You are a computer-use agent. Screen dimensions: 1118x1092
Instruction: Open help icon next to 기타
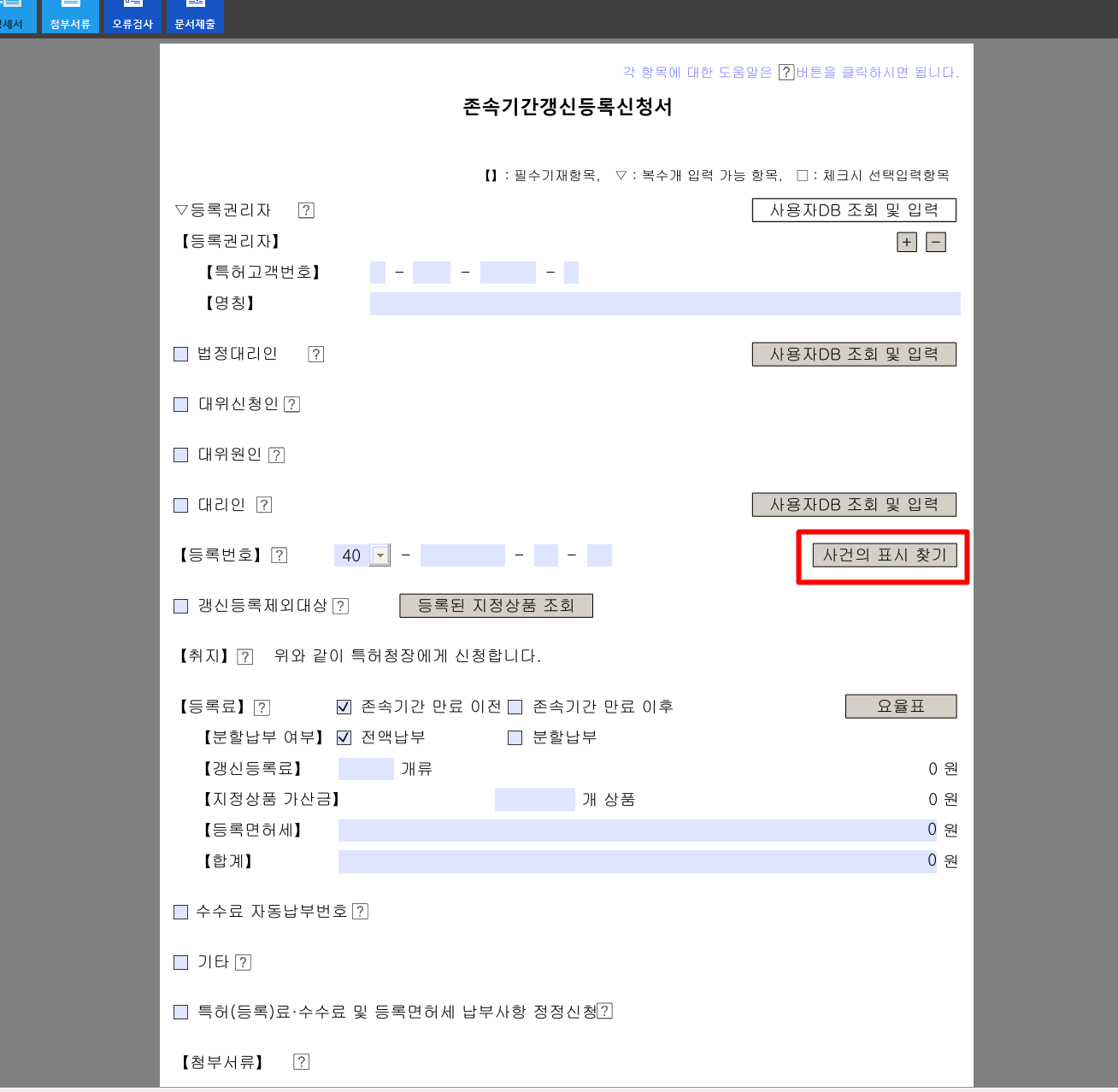(x=244, y=962)
